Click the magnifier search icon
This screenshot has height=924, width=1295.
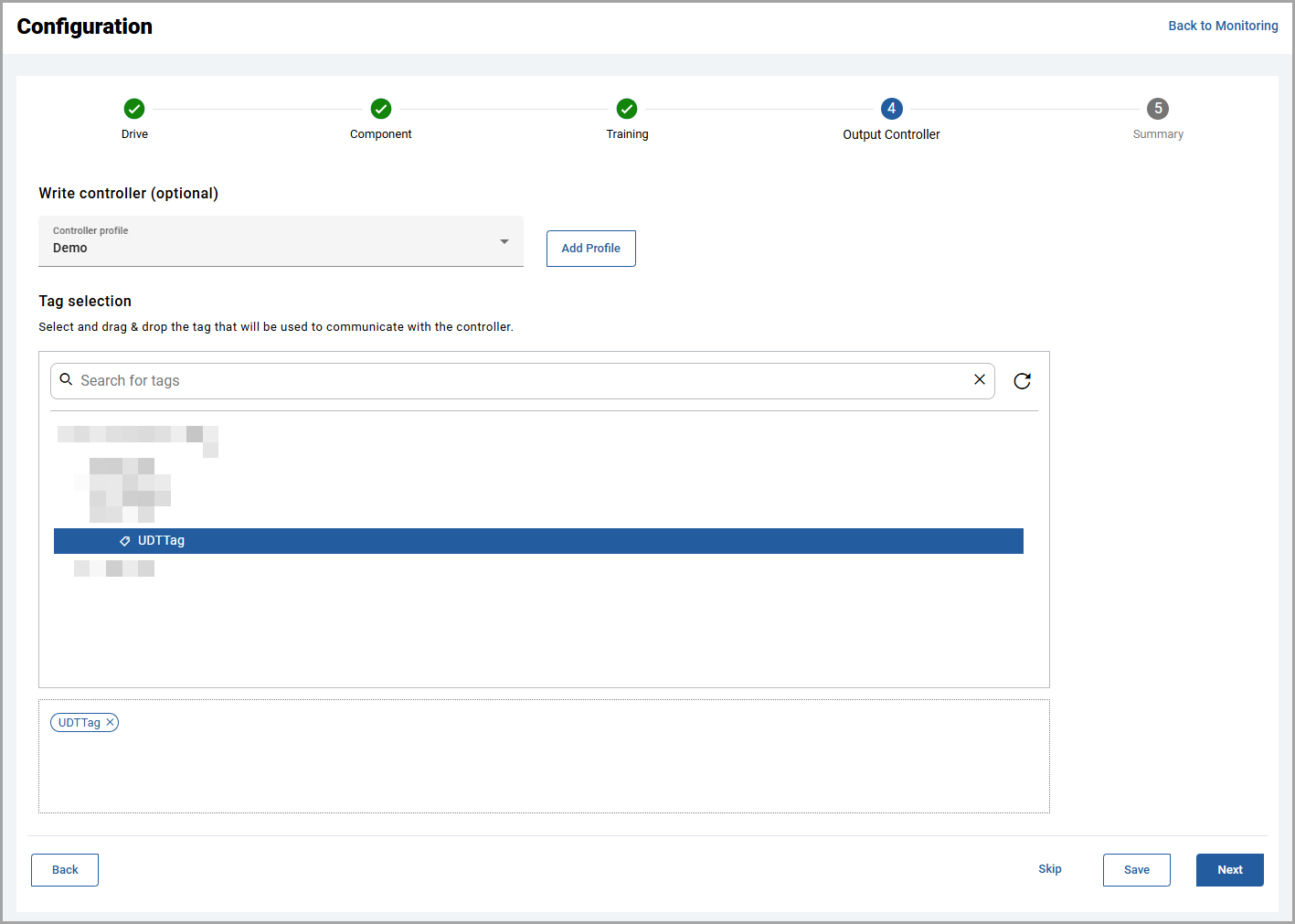[66, 380]
